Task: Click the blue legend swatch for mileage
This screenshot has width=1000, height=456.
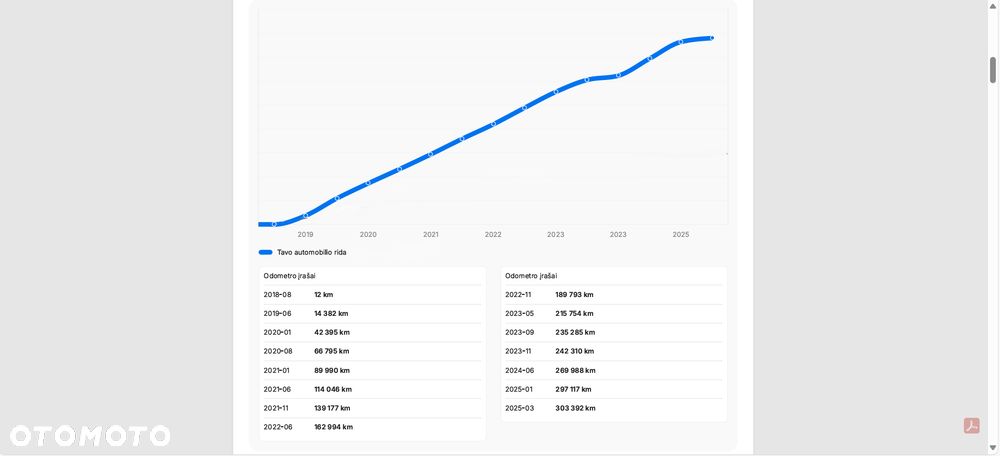Action: [265, 253]
